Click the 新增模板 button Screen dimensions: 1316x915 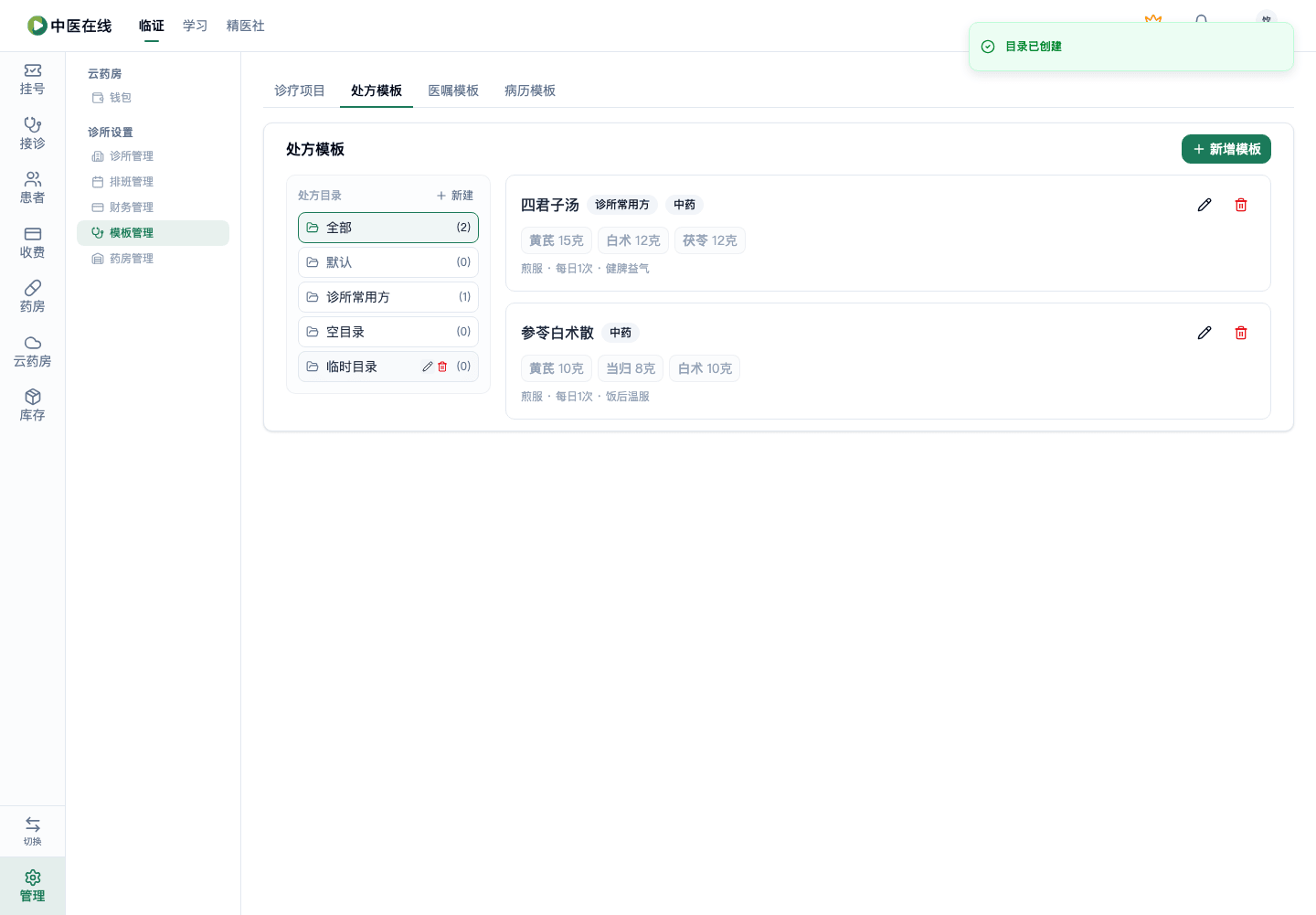tap(1226, 149)
